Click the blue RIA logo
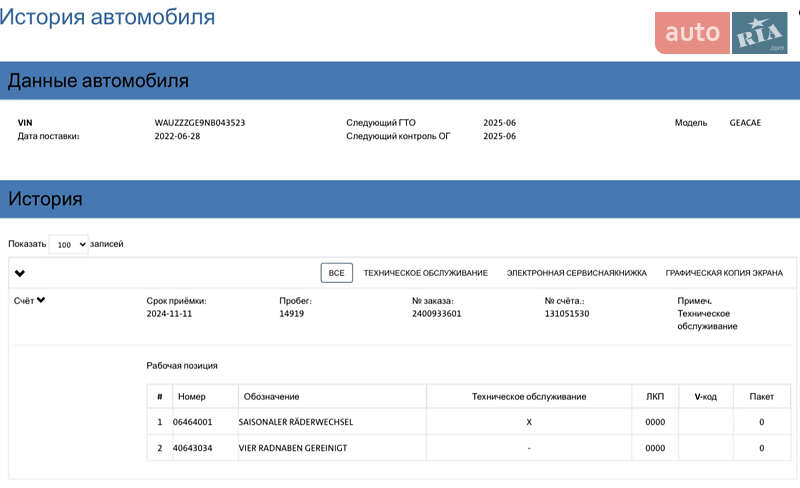800x488 pixels. [x=760, y=34]
